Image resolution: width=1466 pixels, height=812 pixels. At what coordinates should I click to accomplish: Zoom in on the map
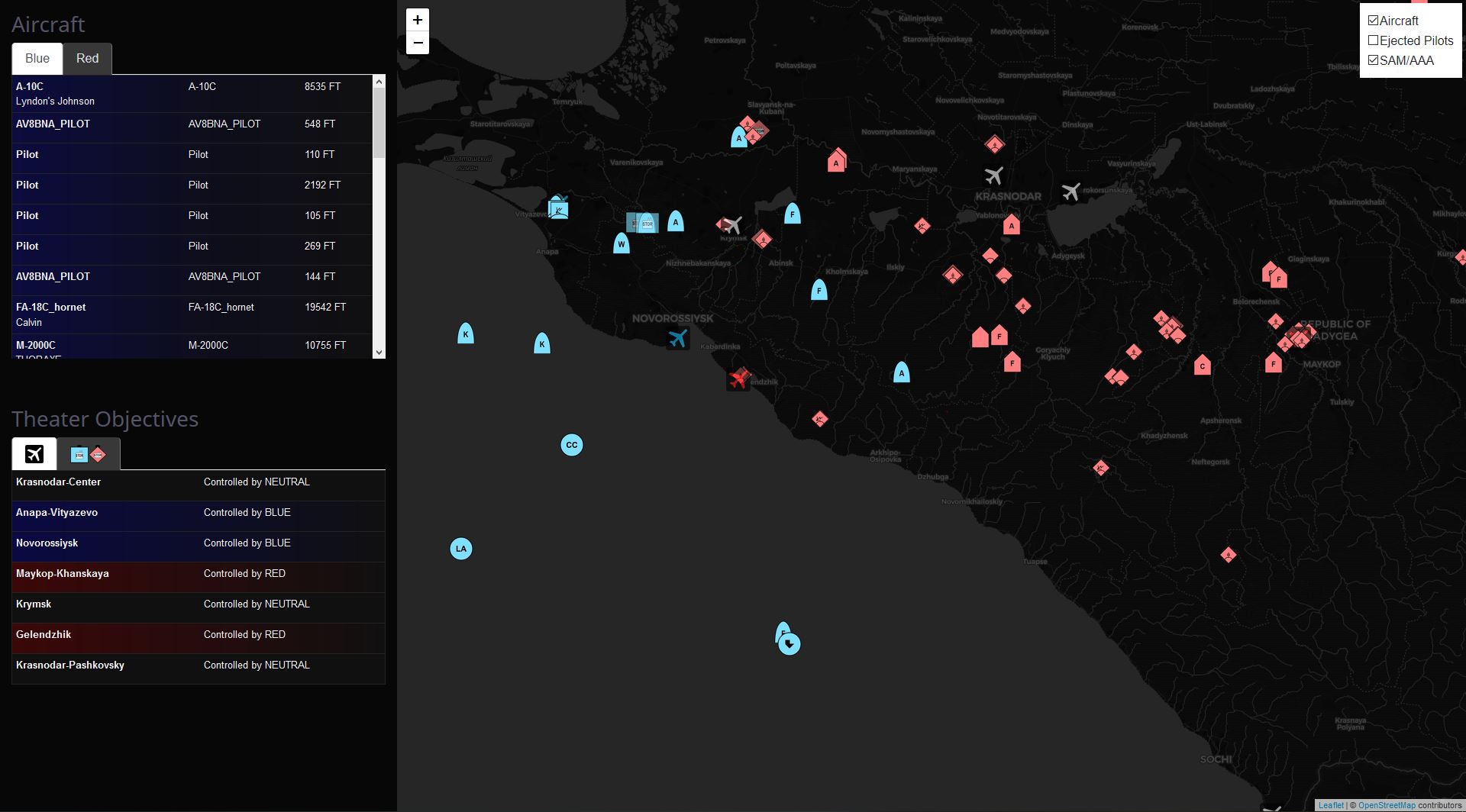click(x=418, y=20)
